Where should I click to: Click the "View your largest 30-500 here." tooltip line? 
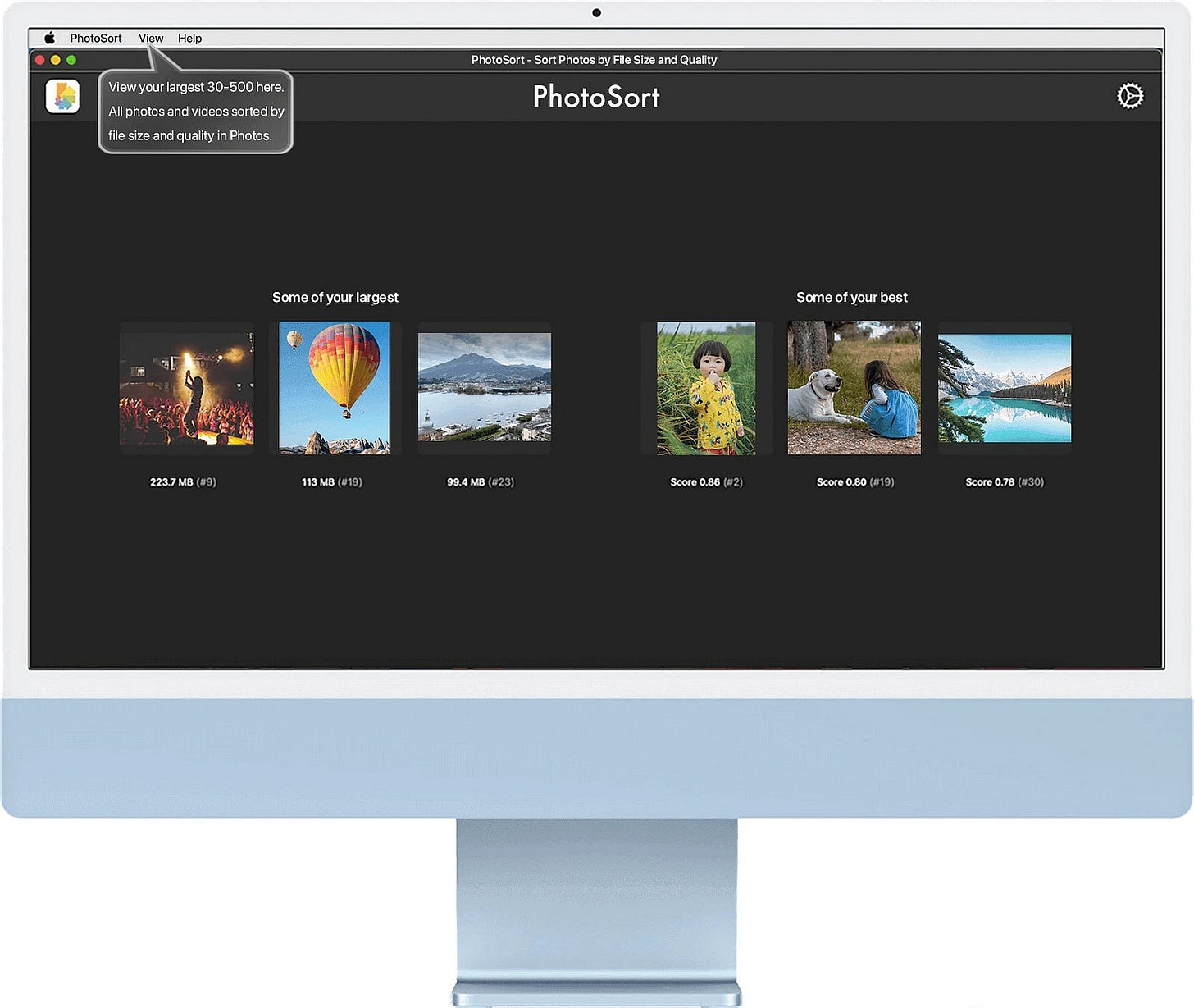(x=196, y=87)
